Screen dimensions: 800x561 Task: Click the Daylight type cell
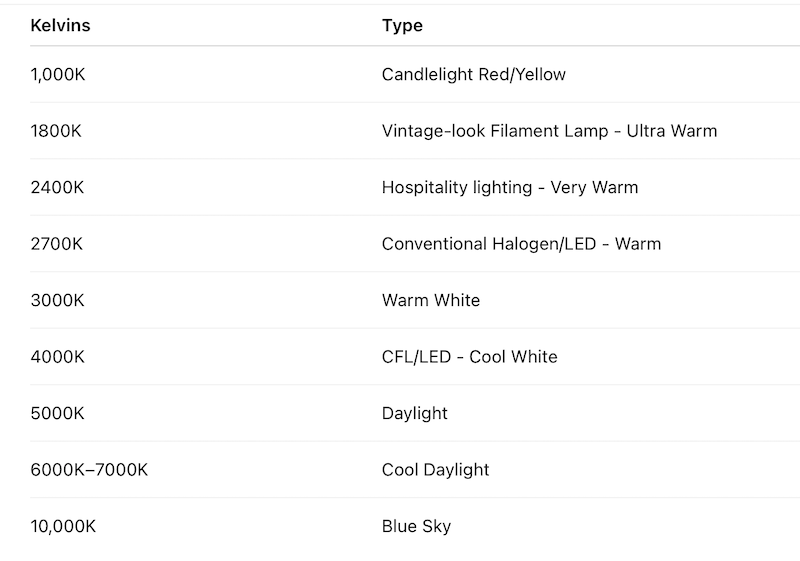[414, 413]
